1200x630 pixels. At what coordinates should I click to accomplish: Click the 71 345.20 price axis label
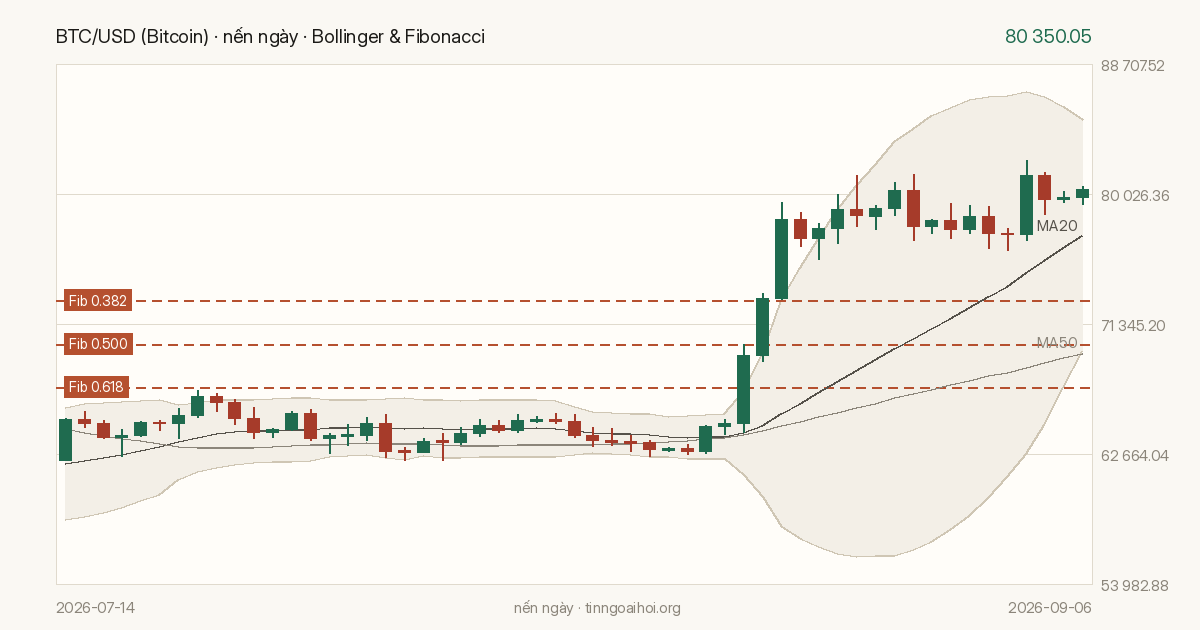pyautogui.click(x=1134, y=325)
